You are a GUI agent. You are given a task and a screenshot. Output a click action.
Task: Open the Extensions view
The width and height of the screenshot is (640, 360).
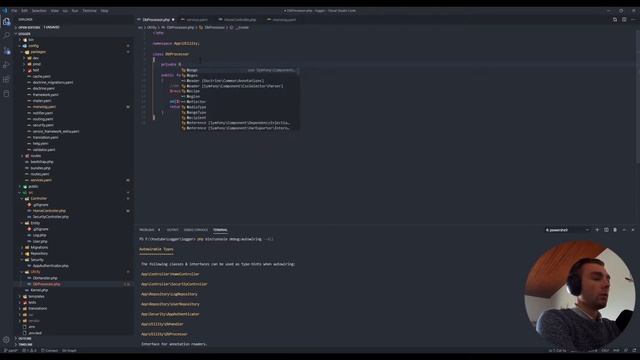(7, 79)
